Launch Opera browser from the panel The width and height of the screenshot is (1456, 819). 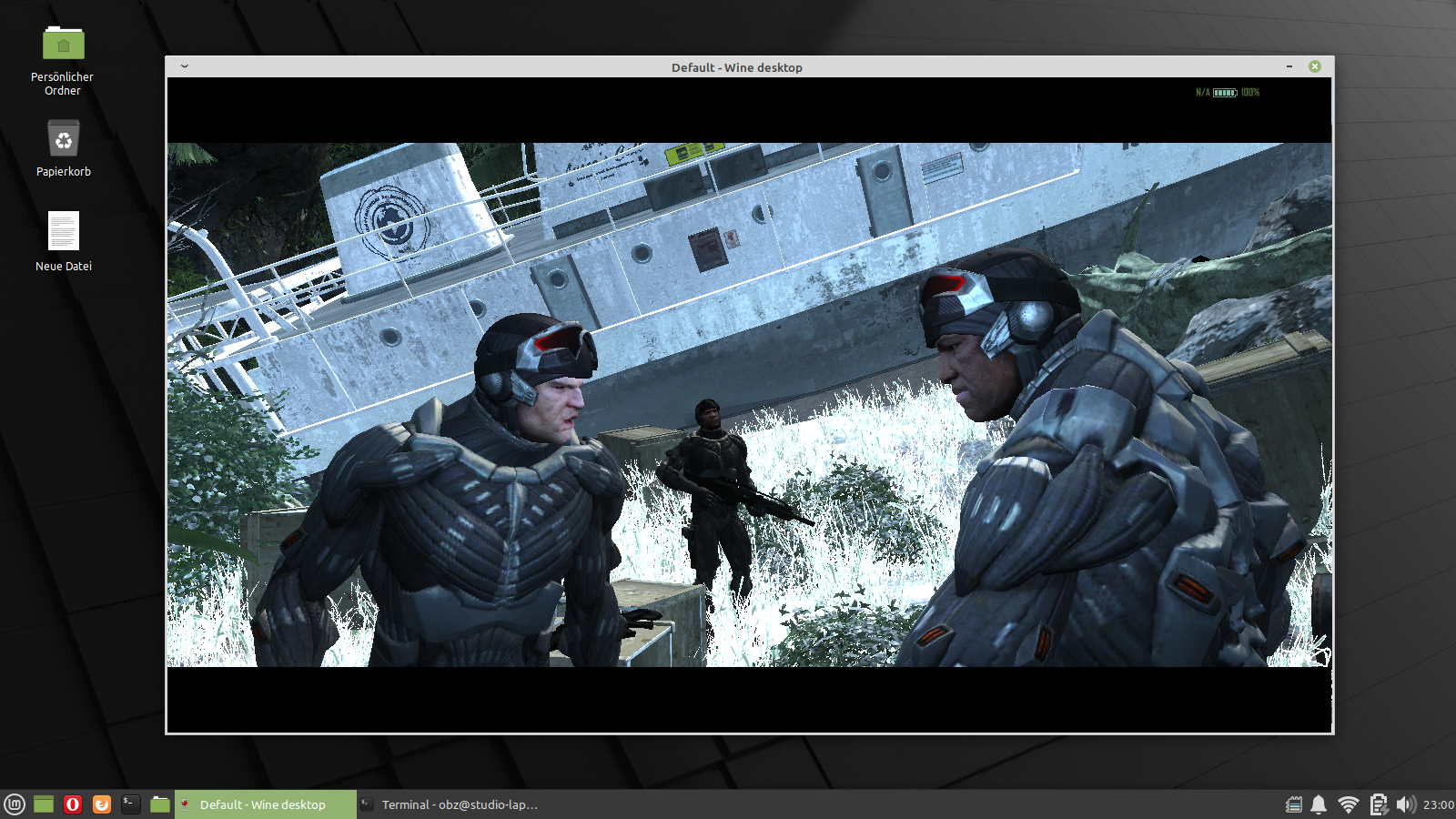[x=73, y=804]
